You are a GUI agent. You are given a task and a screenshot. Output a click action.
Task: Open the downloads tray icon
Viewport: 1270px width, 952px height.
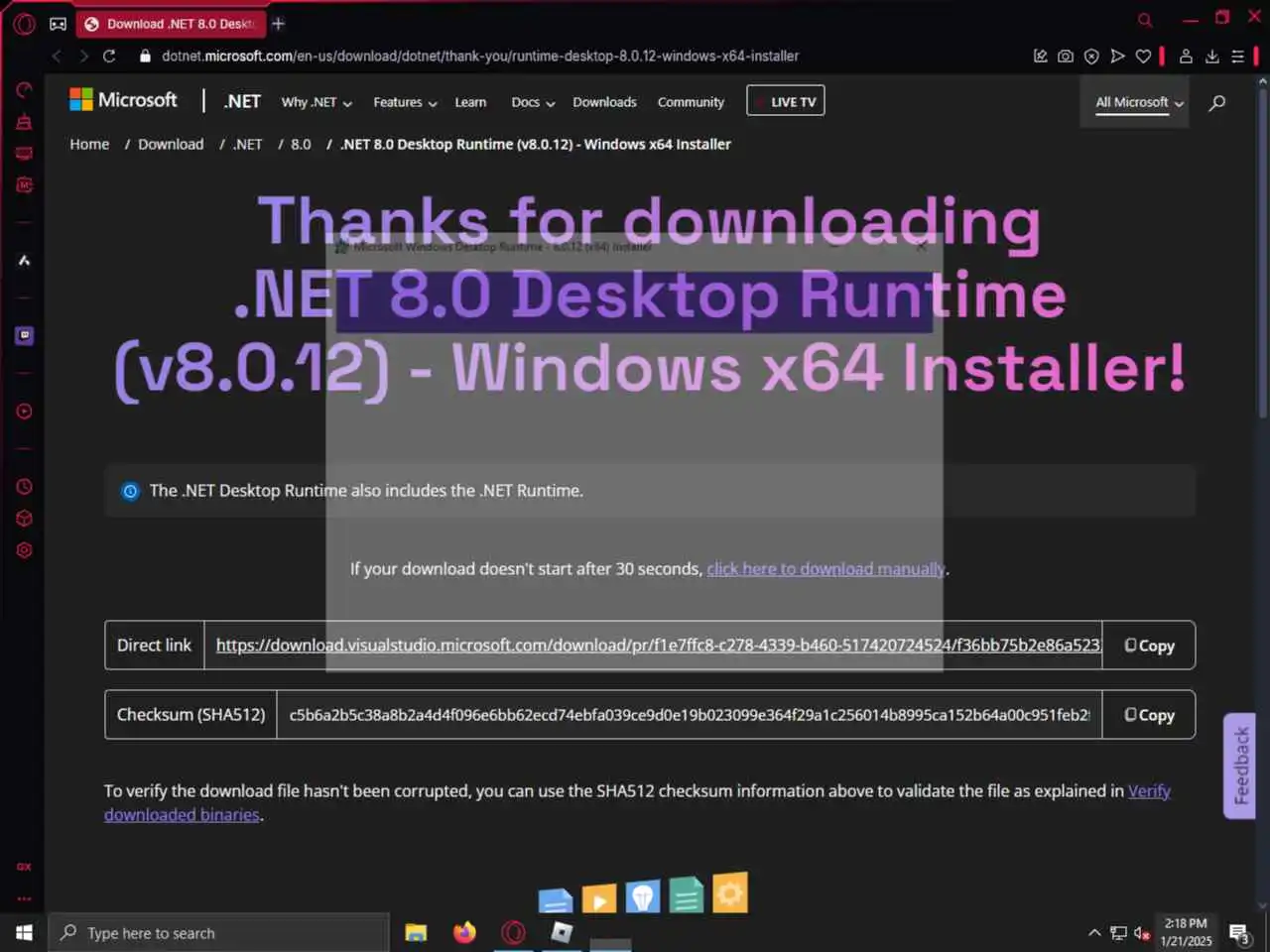[x=1211, y=57]
